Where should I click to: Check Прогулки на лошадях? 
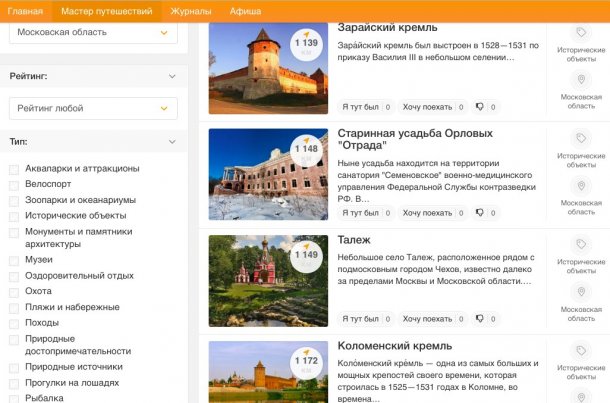pyautogui.click(x=14, y=384)
